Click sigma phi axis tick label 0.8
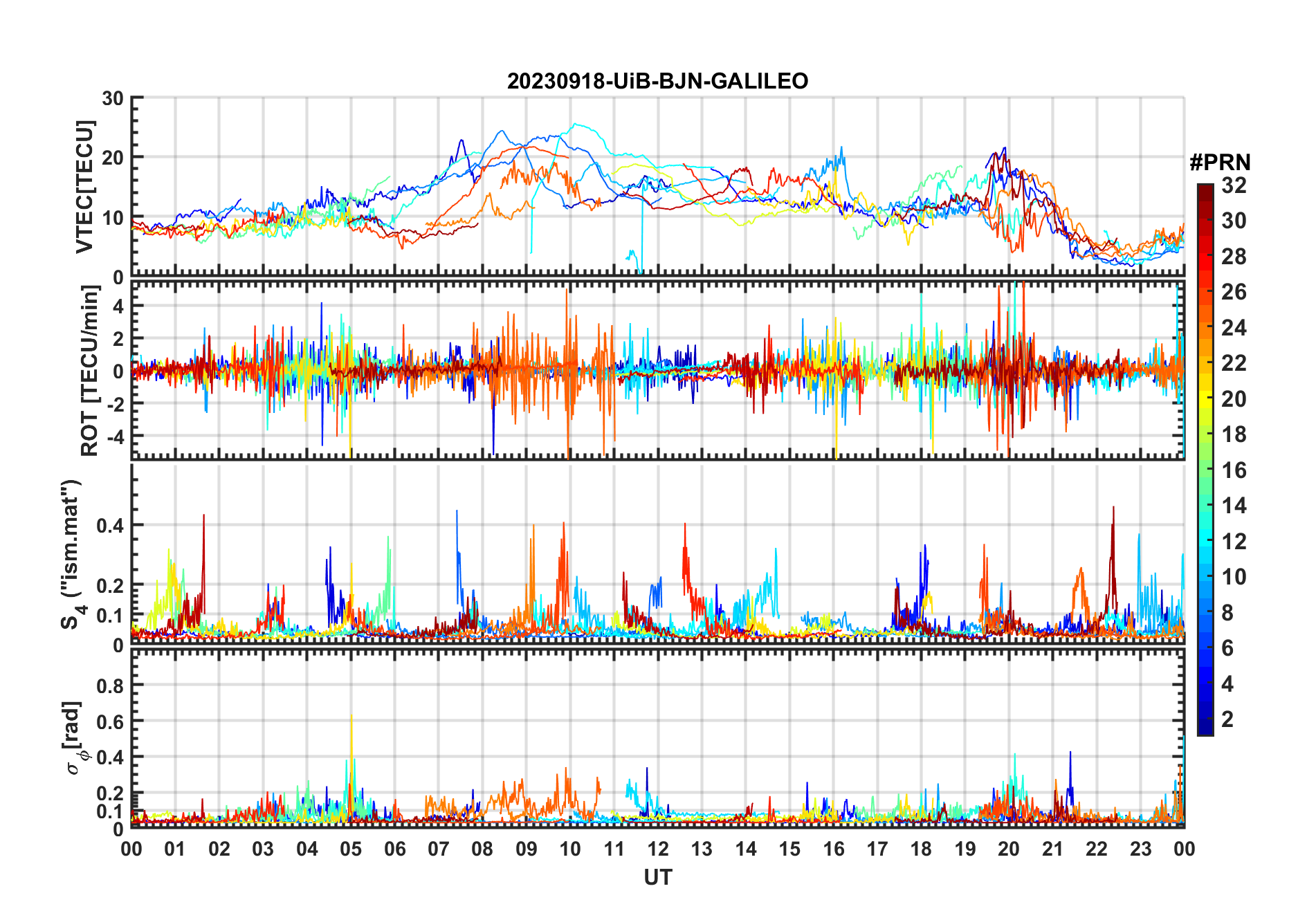The width and height of the screenshot is (1316, 920). tap(110, 686)
